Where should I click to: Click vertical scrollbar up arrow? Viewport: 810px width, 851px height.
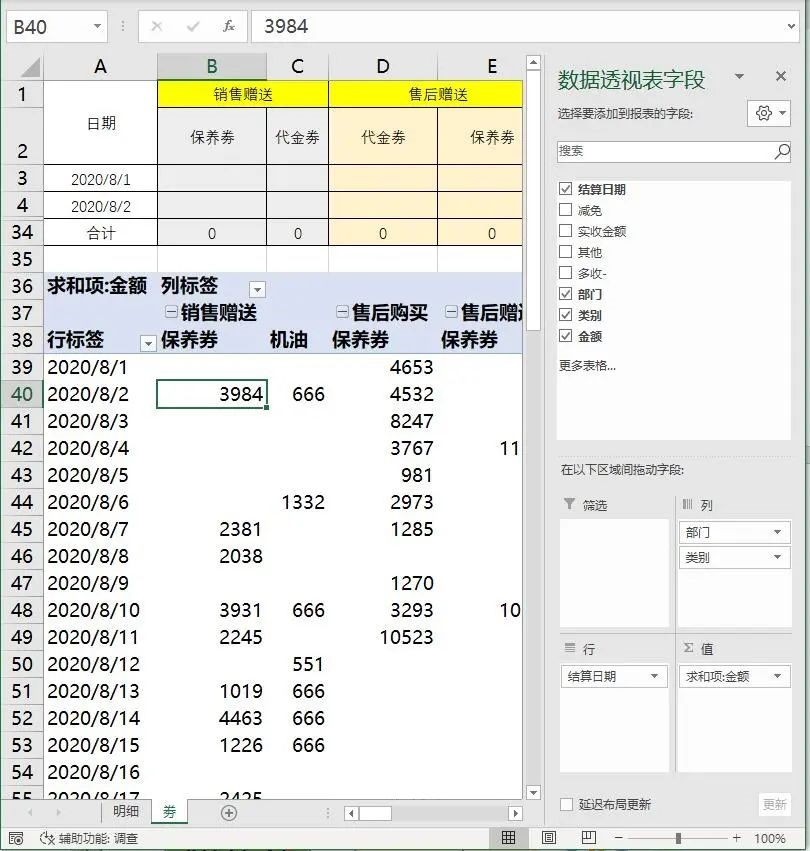(x=533, y=62)
